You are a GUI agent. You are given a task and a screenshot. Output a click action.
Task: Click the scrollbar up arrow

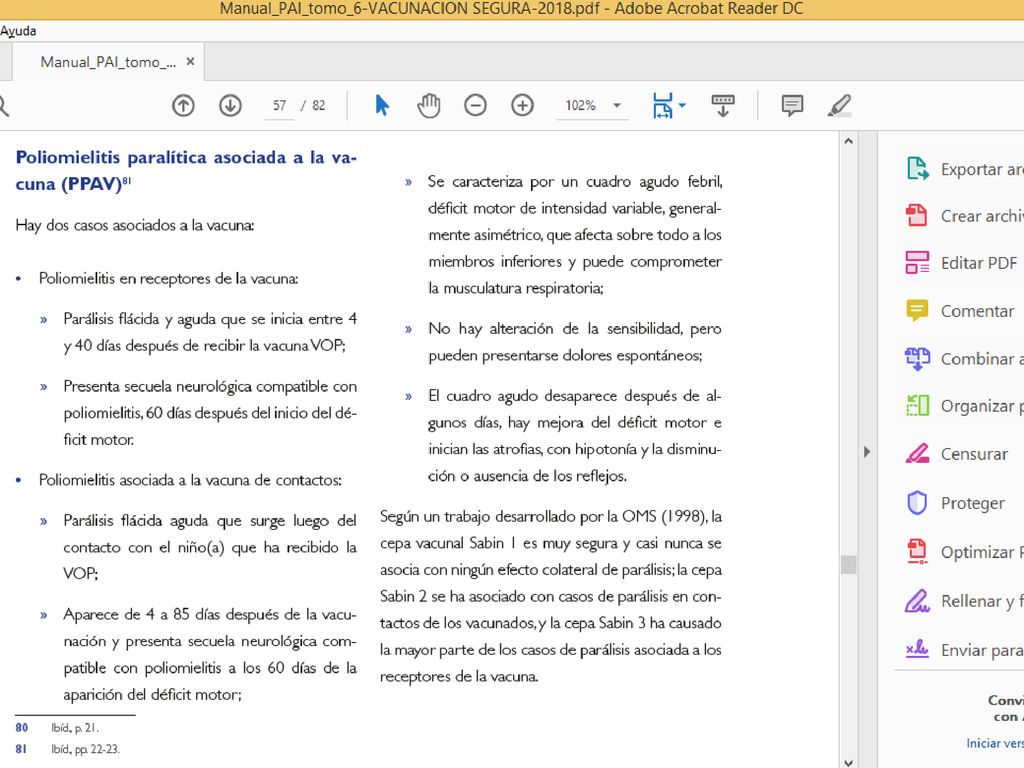848,140
